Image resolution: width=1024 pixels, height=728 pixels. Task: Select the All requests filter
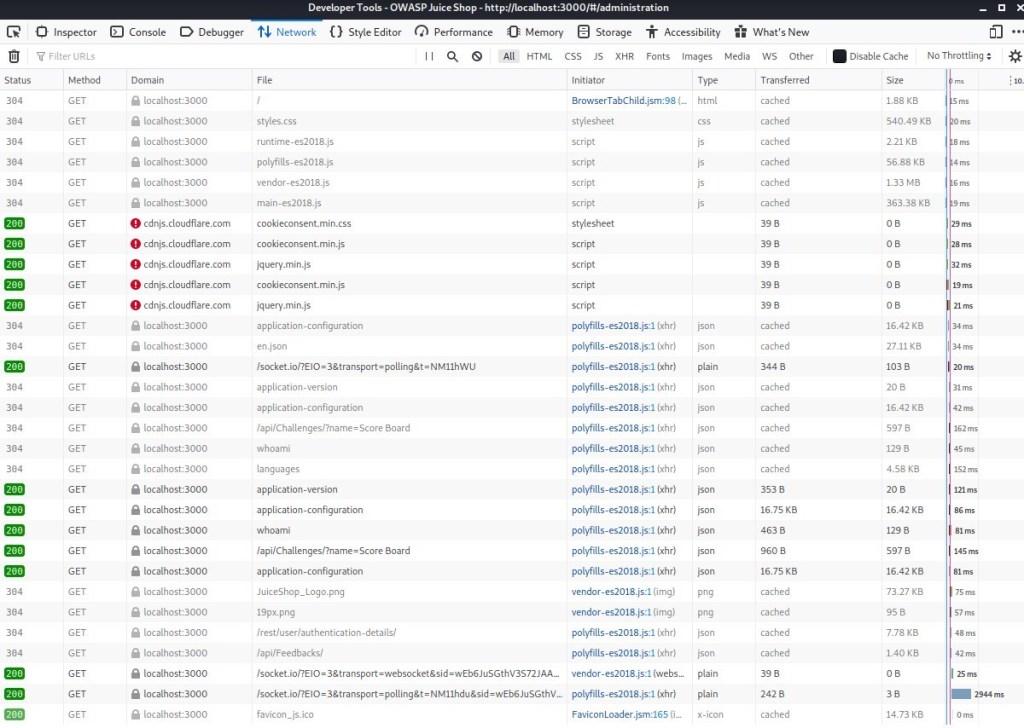coord(509,56)
